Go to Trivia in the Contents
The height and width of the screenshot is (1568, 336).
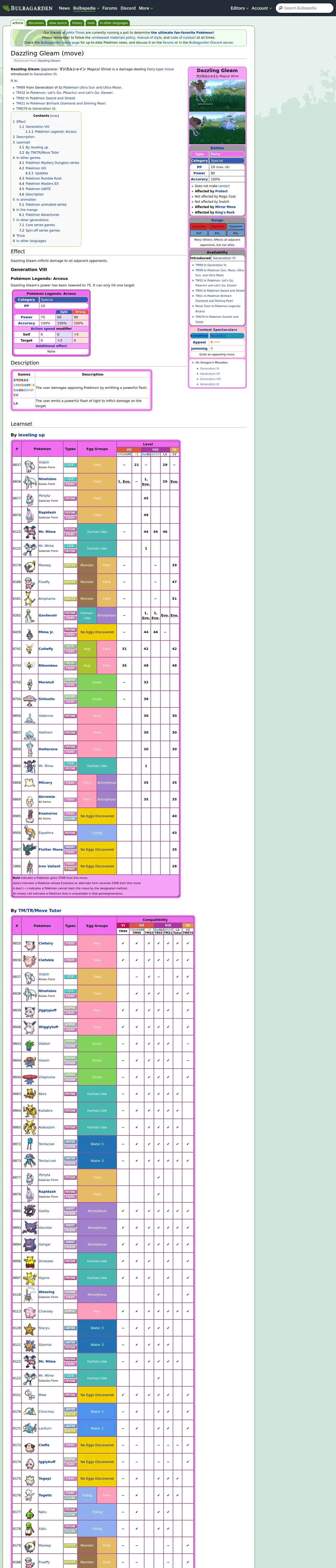[20, 235]
